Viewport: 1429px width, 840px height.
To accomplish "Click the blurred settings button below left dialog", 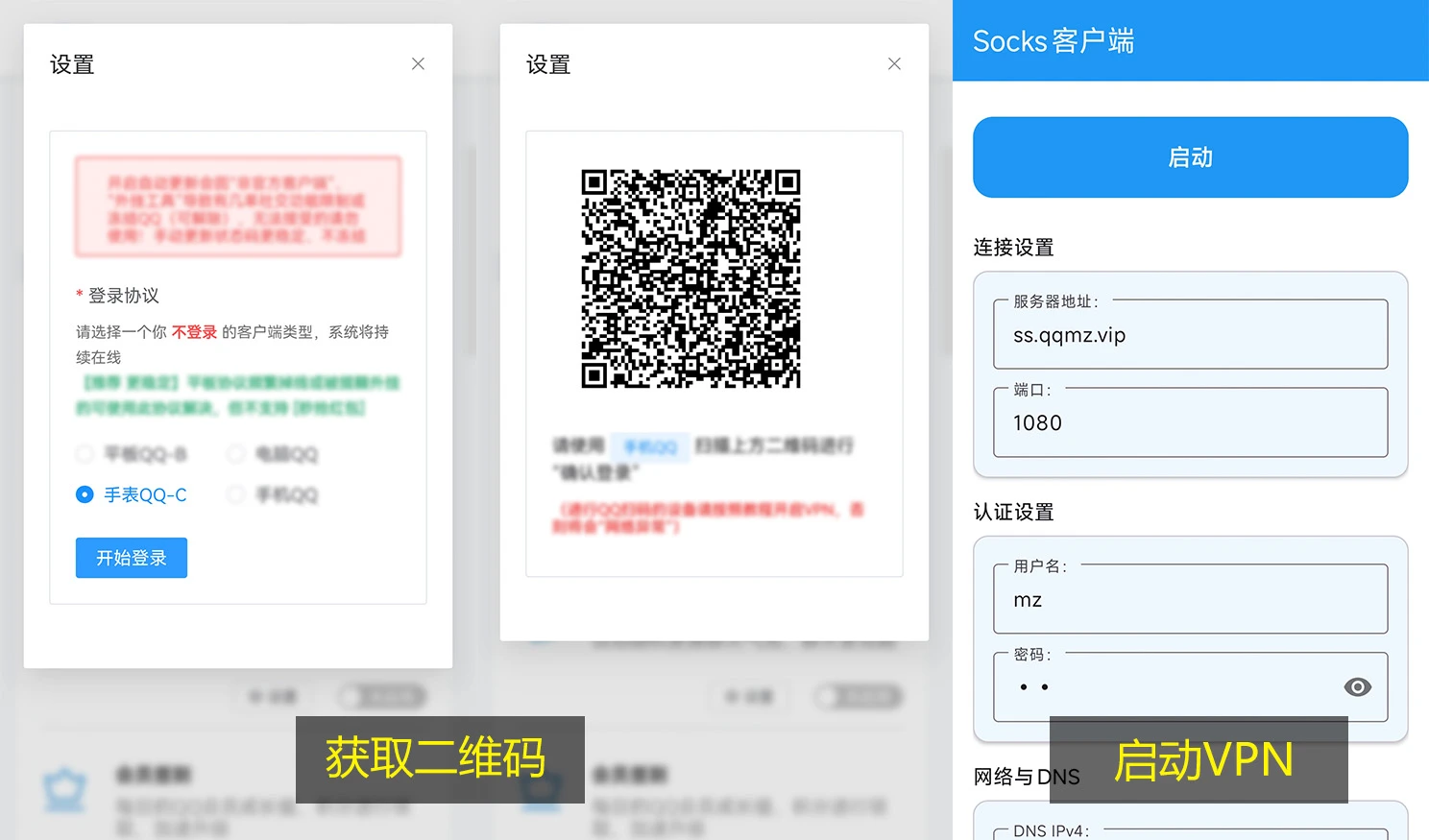I will [x=273, y=696].
